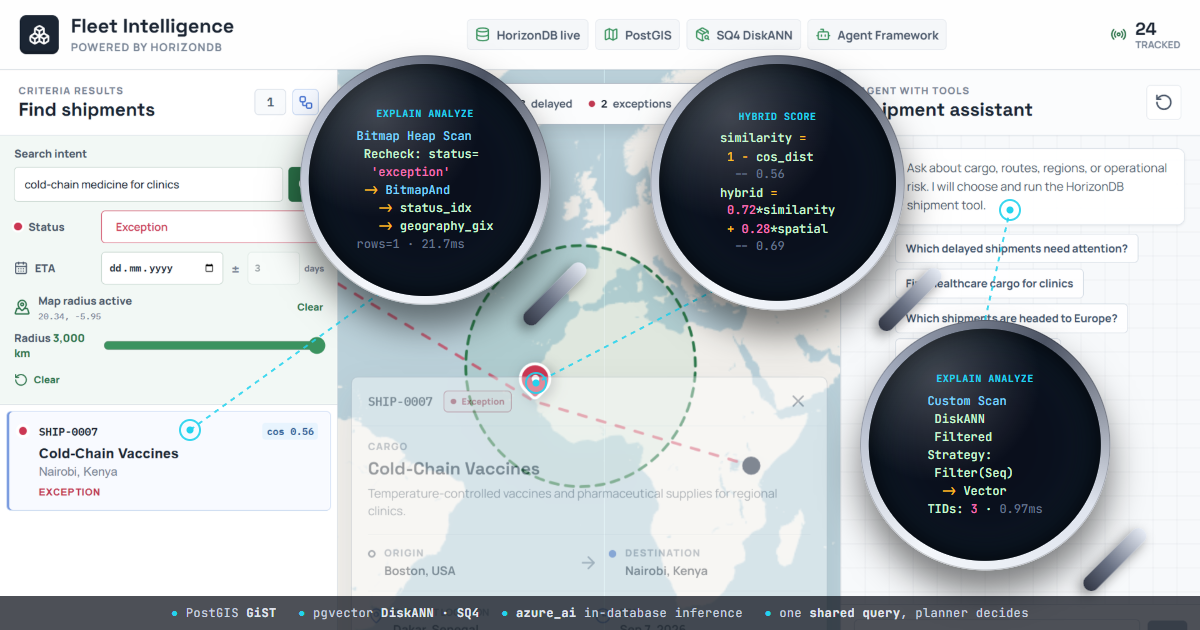Click the map radius pin icon
The width and height of the screenshot is (1200, 630).
tap(22, 307)
